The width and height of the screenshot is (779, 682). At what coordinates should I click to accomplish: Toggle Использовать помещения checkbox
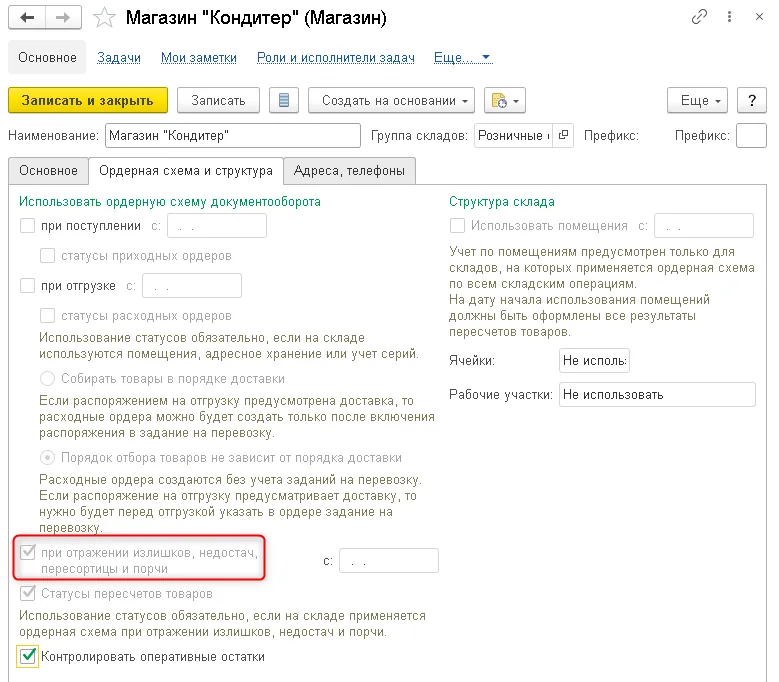[457, 226]
